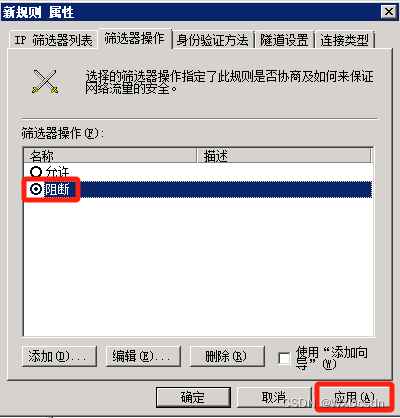
Task: Sort by the 名称 column header
Action: tap(110, 156)
